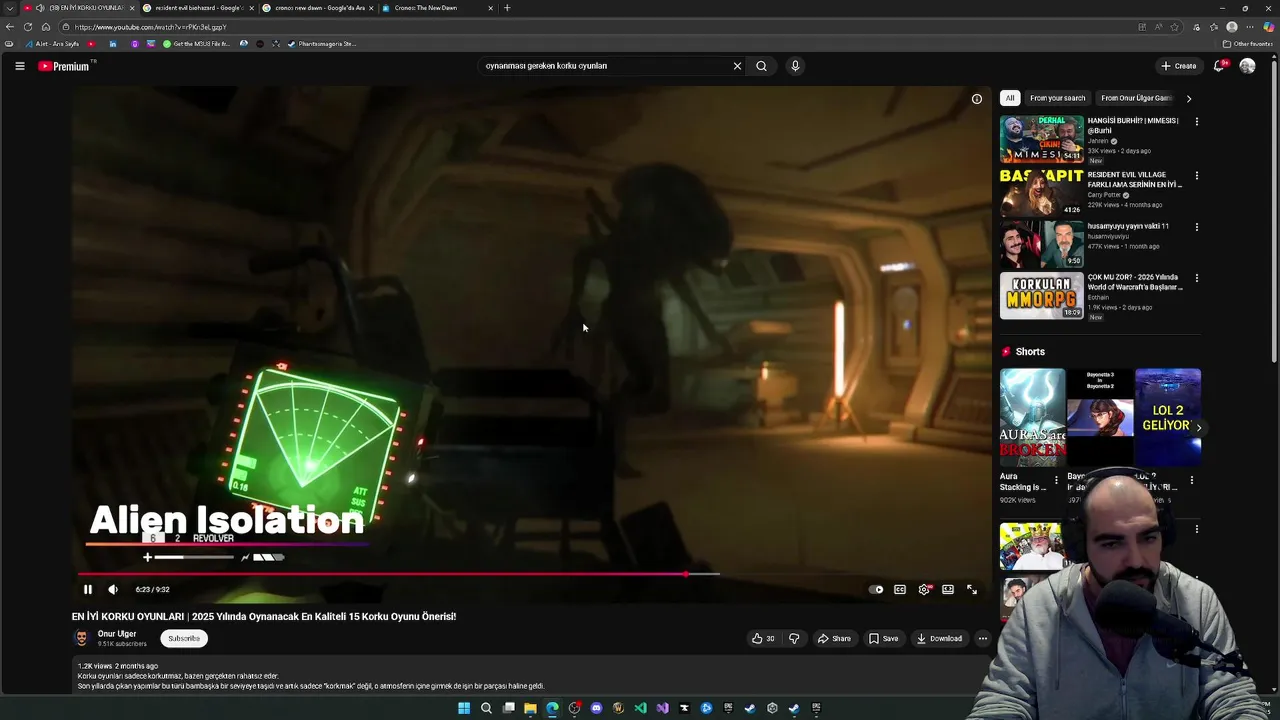Go back in browser
1280x720 pixels.
coord(10,27)
